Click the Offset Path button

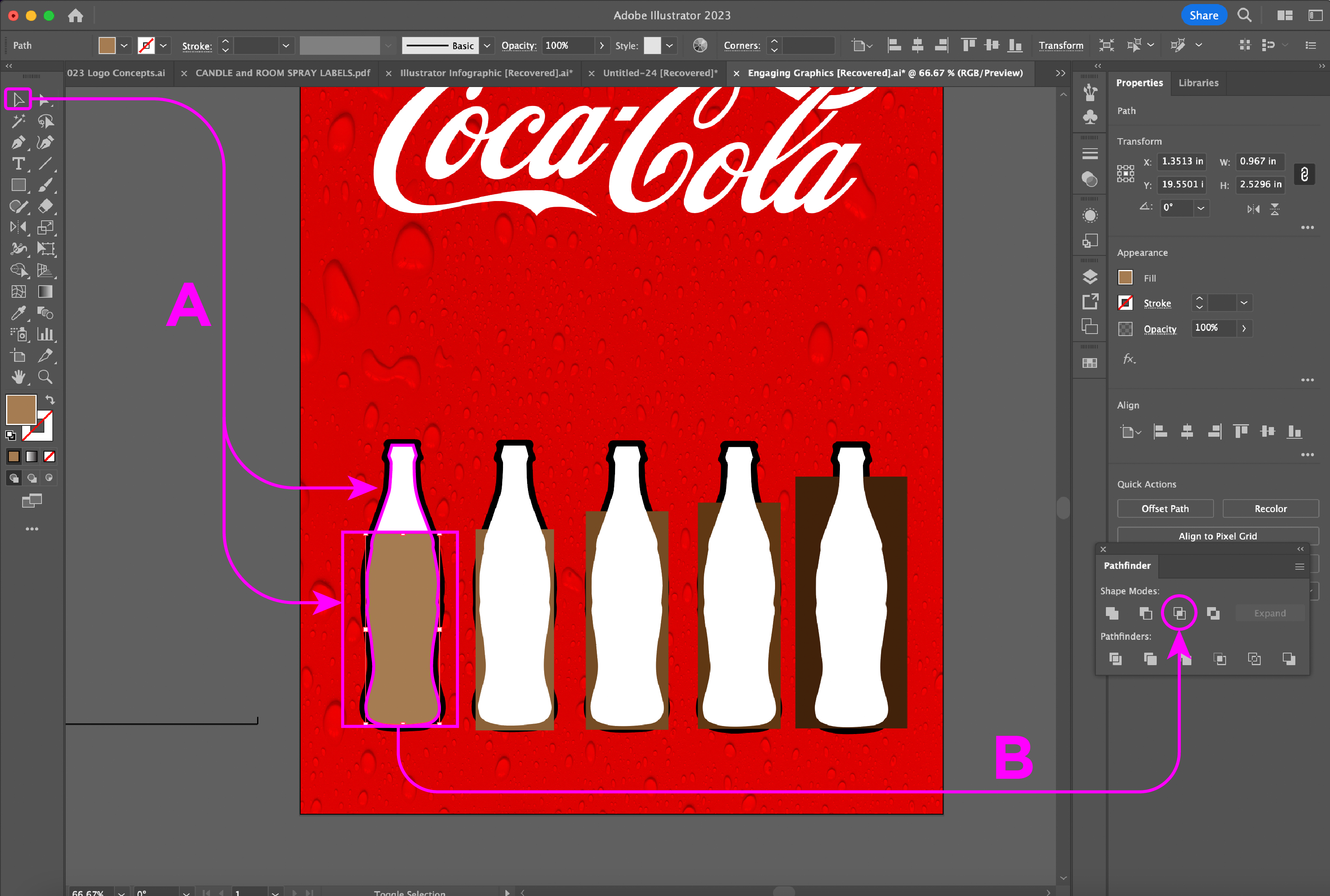(1165, 508)
